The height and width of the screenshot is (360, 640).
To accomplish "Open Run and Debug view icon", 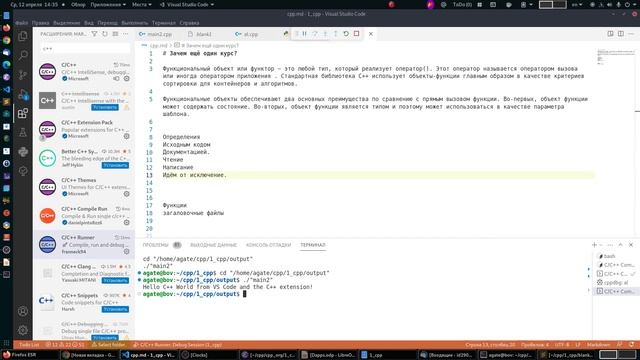I will tap(23, 94).
